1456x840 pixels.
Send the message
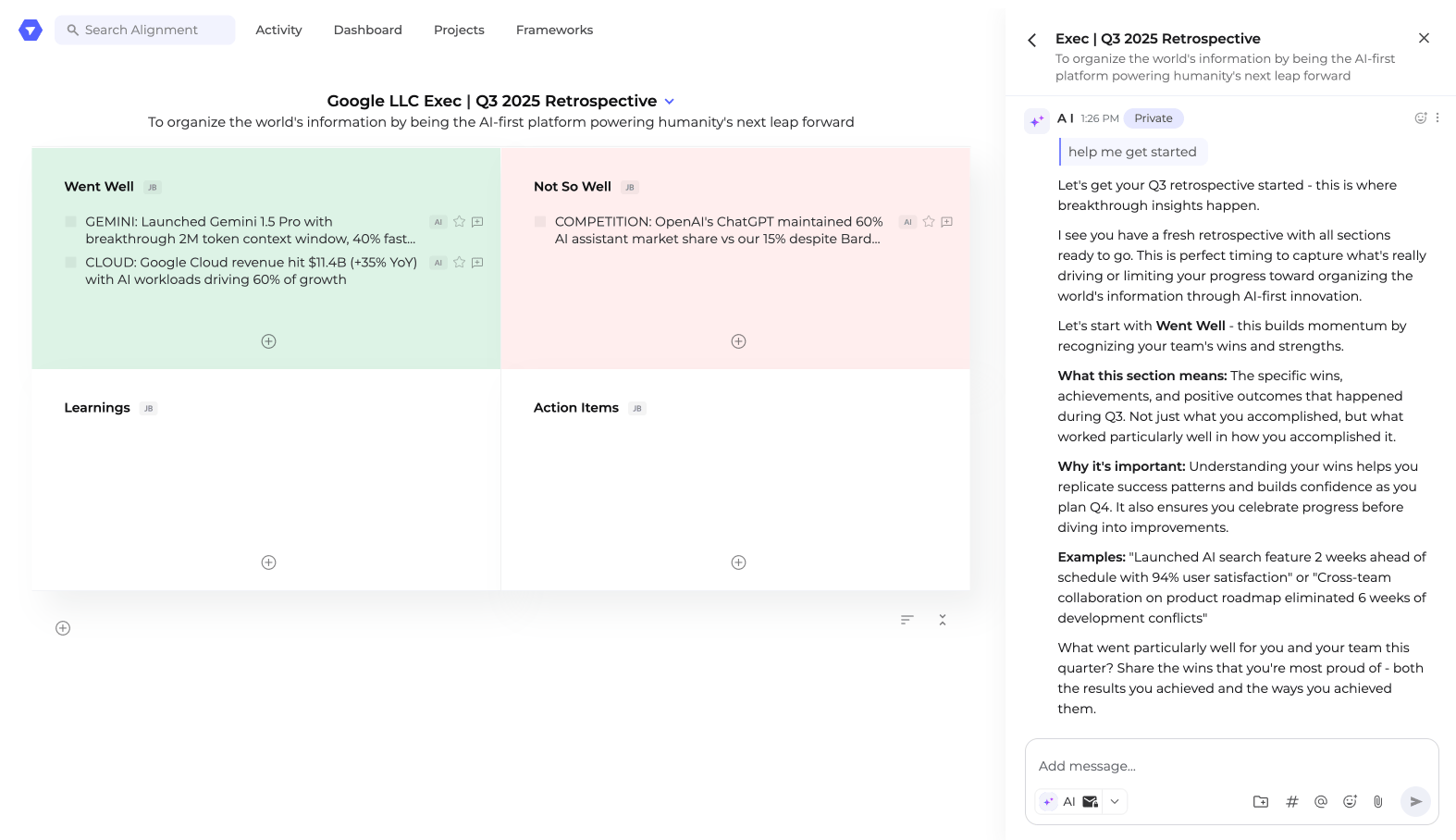tap(1415, 802)
